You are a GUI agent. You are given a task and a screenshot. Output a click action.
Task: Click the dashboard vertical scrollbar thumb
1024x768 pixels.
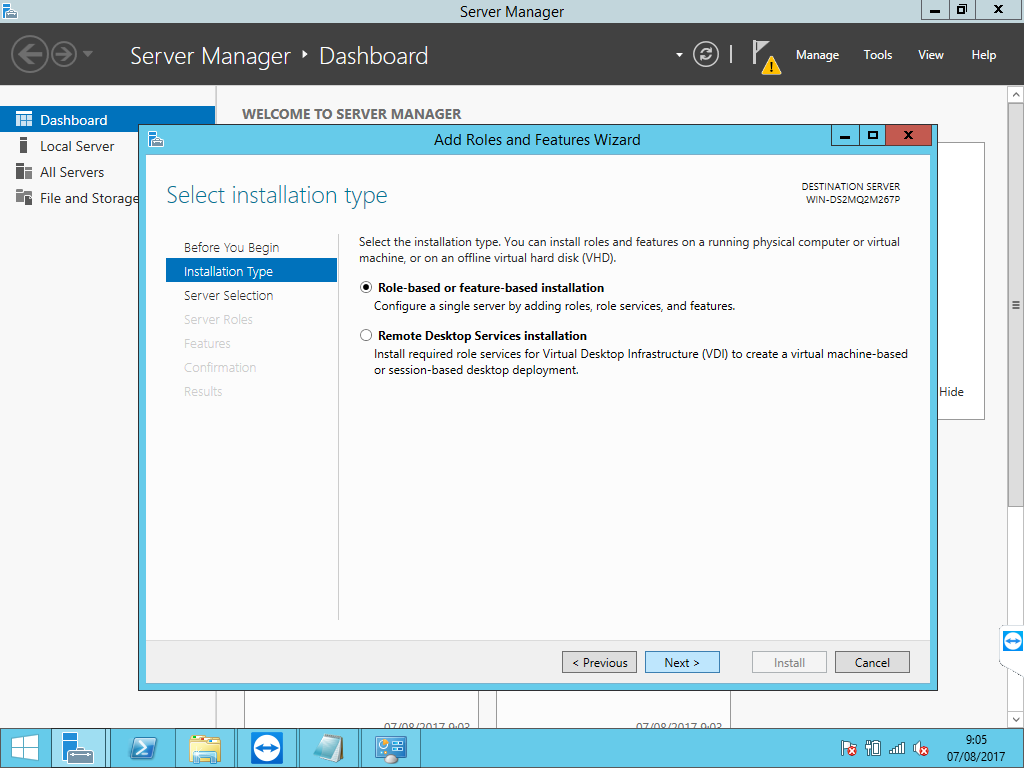coord(1016,304)
